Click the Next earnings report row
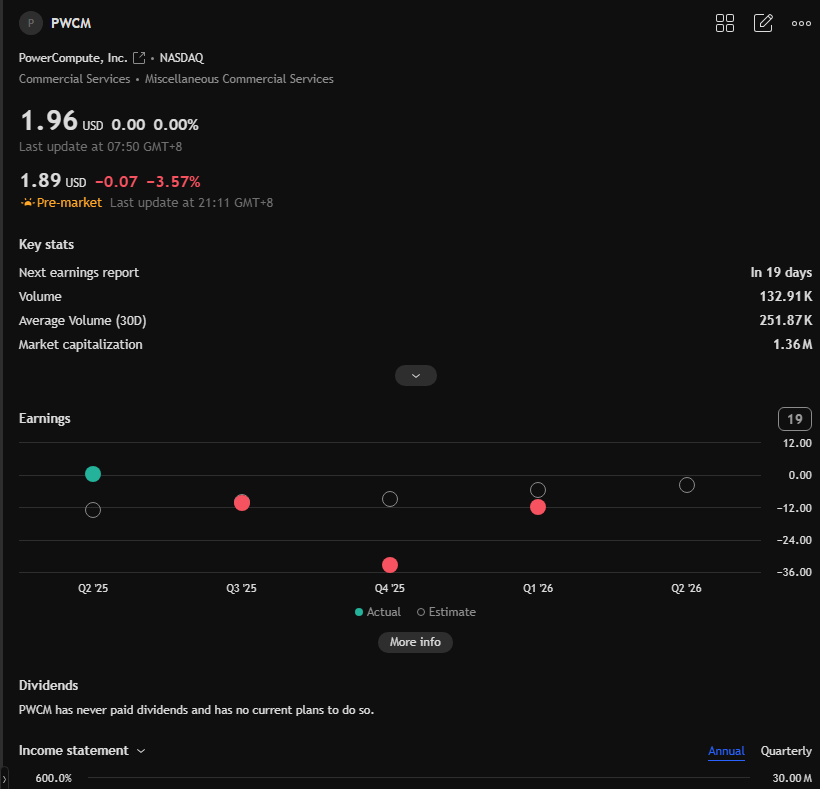Screen dimensions: 820x789 (415, 272)
